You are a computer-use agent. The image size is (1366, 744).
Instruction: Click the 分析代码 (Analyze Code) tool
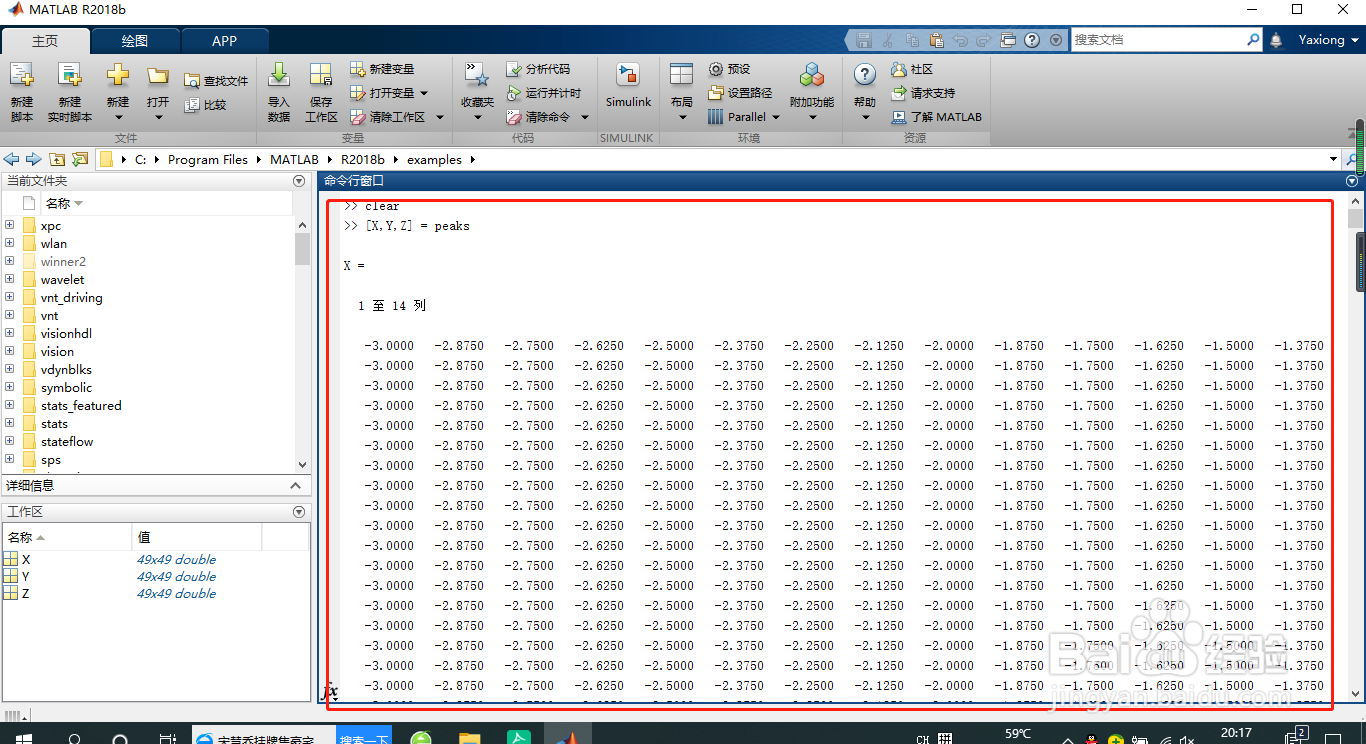(x=538, y=69)
